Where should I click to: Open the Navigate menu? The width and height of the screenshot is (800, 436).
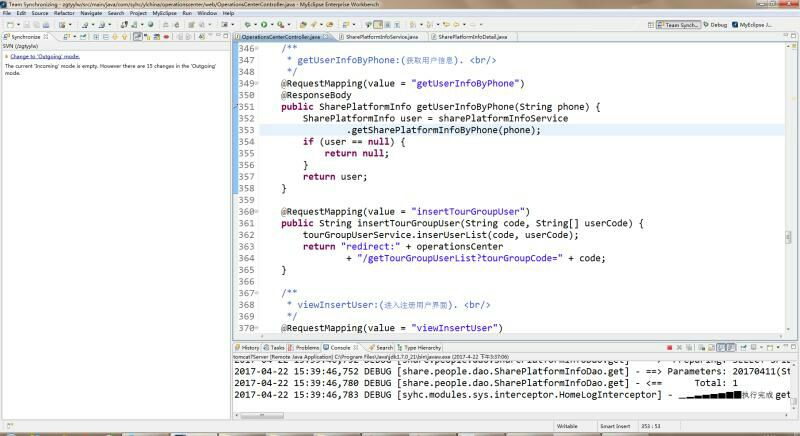point(91,13)
